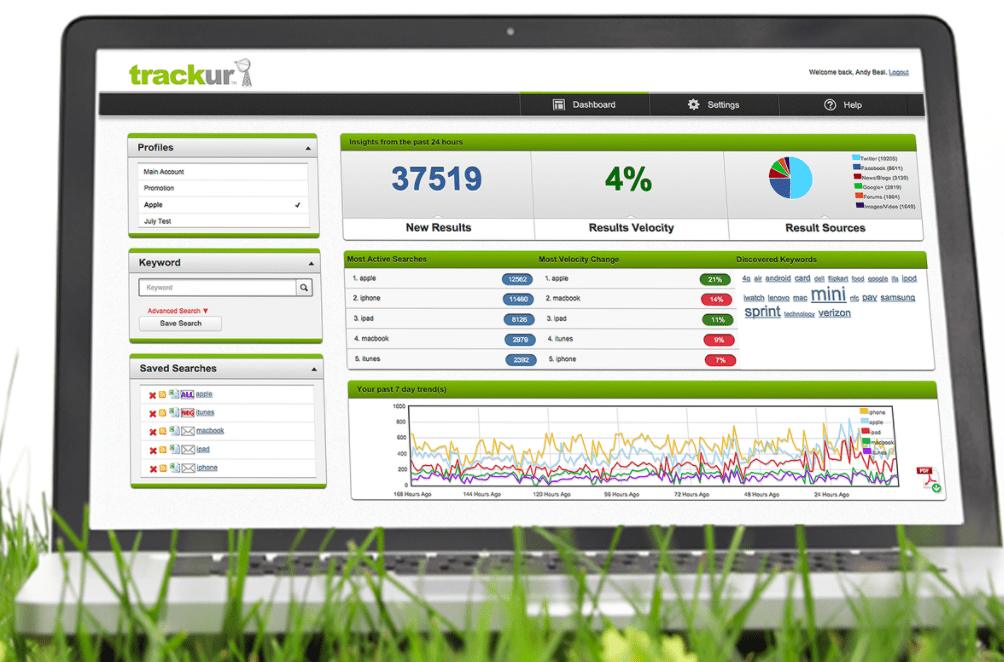Open the Settings tab
Viewport: 1004px width, 662px height.
tap(714, 104)
